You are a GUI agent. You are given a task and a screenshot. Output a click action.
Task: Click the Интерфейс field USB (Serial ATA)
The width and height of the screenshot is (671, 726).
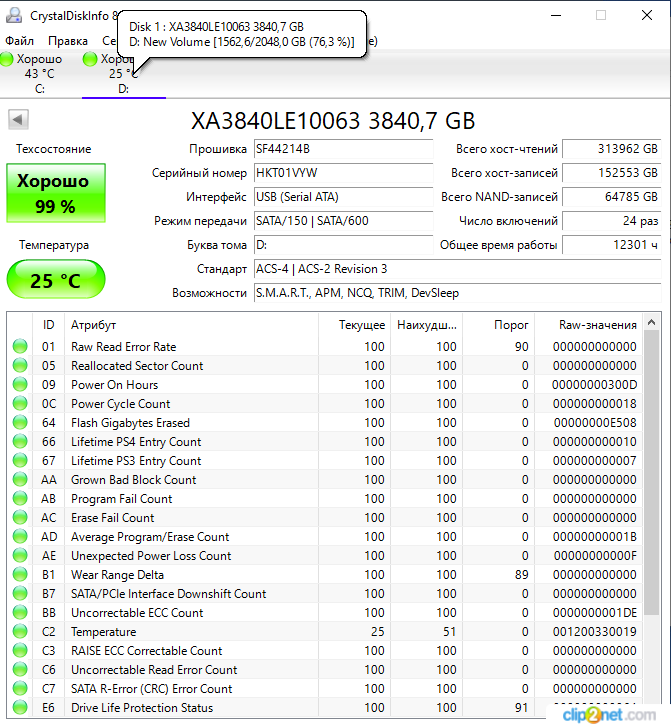[343, 197]
